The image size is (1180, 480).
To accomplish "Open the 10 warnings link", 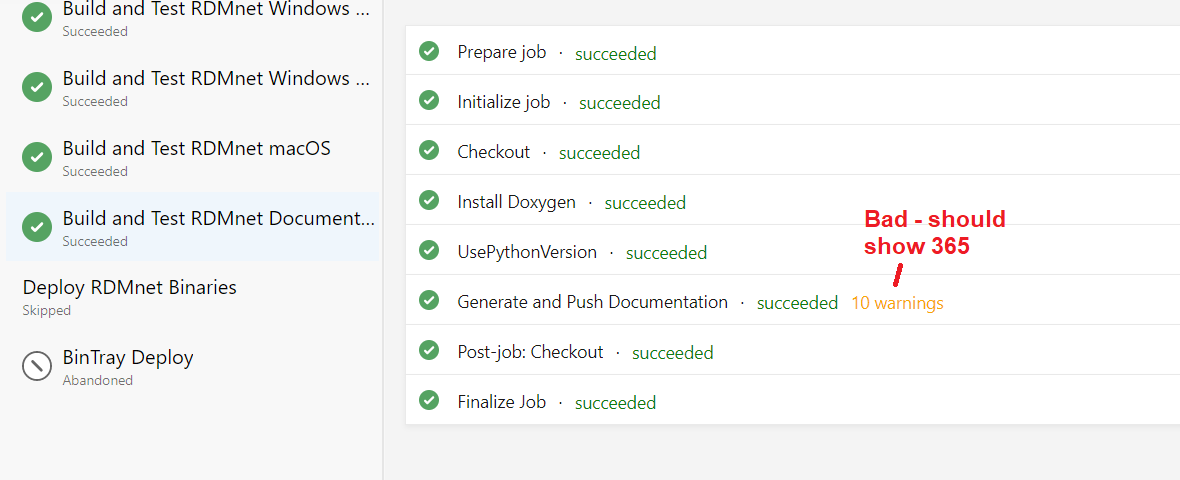I will [896, 303].
